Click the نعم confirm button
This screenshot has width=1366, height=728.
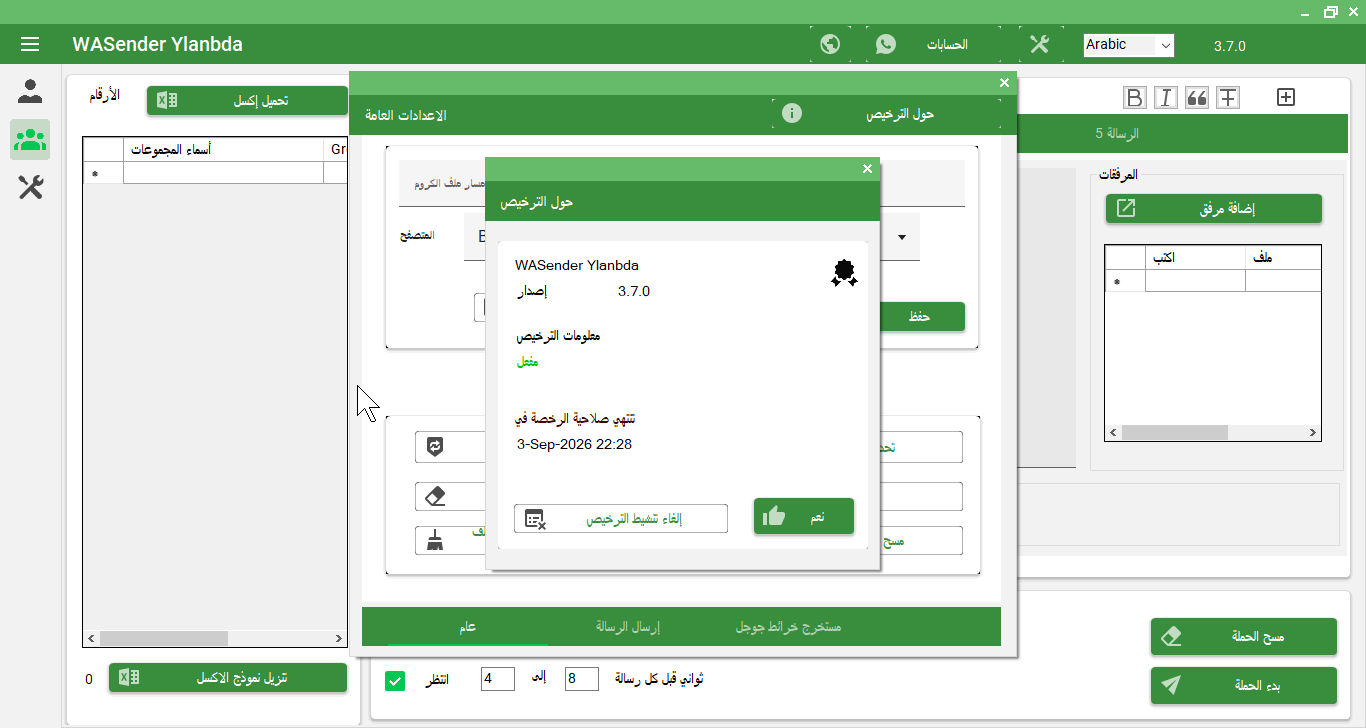[803, 516]
